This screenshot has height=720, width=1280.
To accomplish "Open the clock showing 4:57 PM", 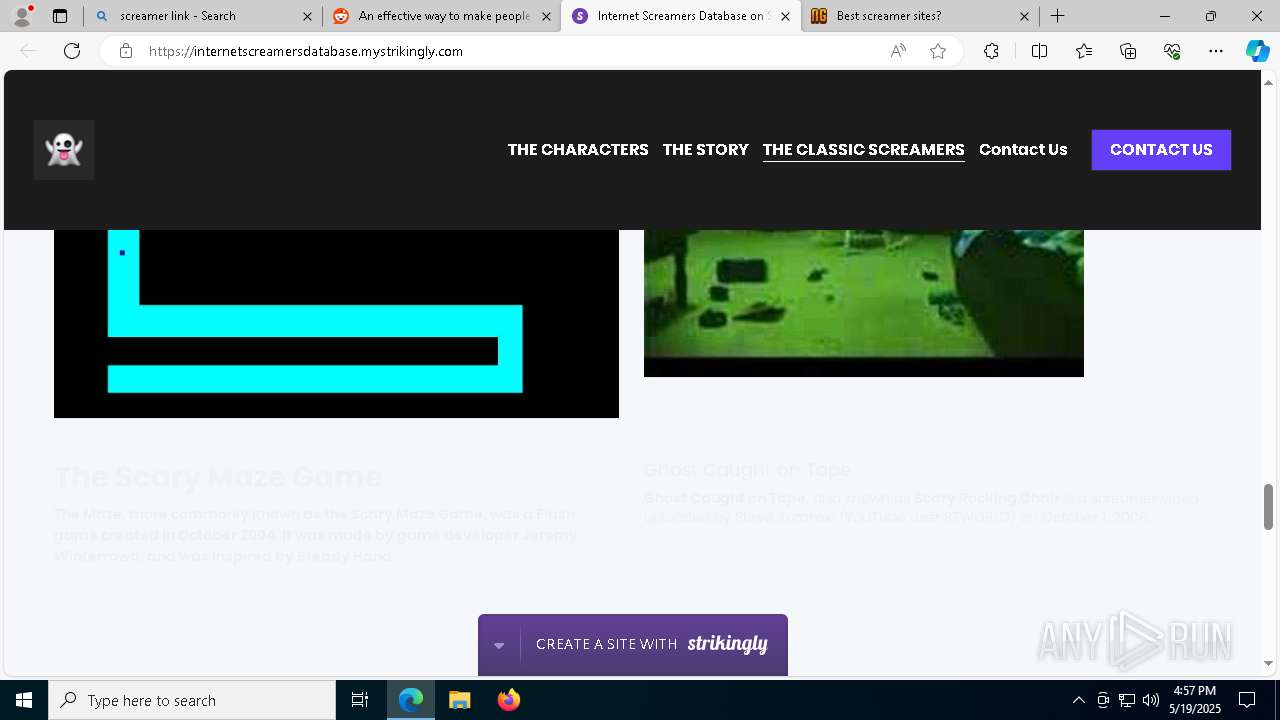I will (x=1195, y=700).
